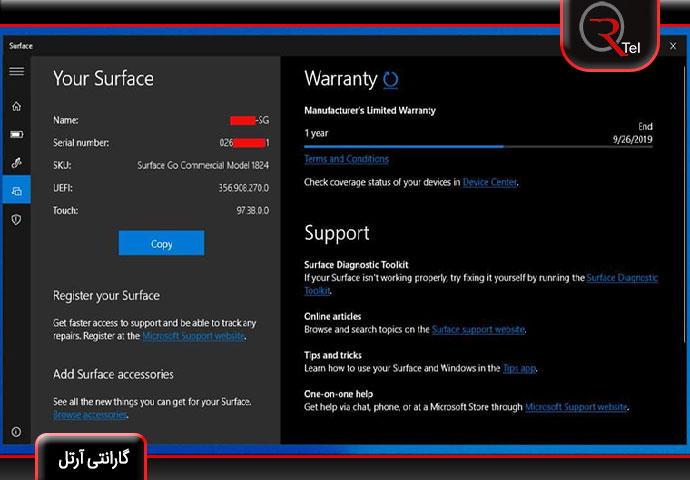This screenshot has height=480, width=690.
Task: Click the Surface Diagnostic Toolkit heading
Action: [x=356, y=265]
